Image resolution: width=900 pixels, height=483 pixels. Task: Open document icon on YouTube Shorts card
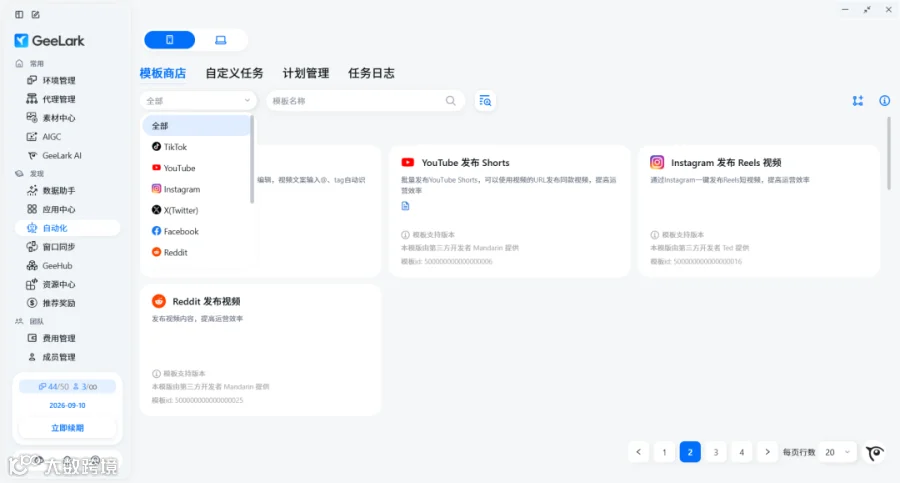point(405,206)
